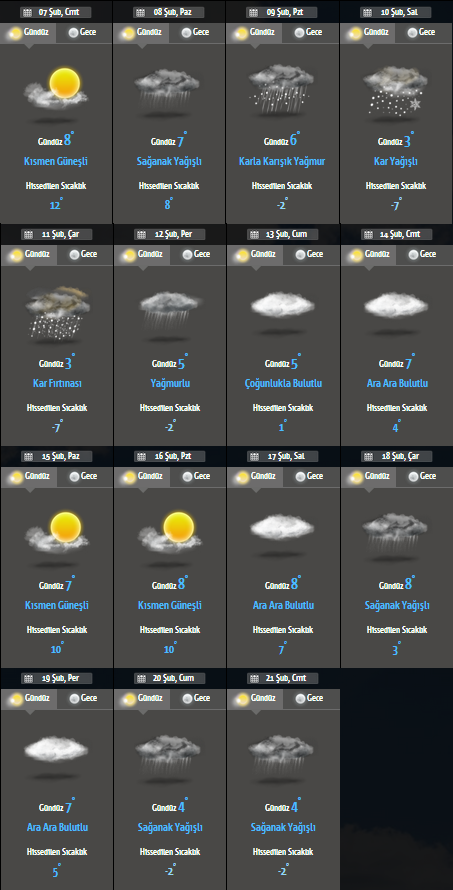Screen dimensions: 453x890
Task: Switch 08 Şub card to Gece
Action: pyautogui.click(x=197, y=32)
